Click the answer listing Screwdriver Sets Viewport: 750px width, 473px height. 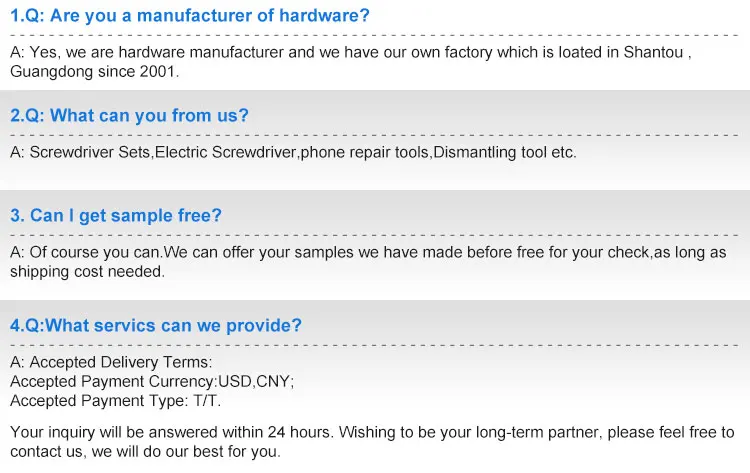point(293,153)
